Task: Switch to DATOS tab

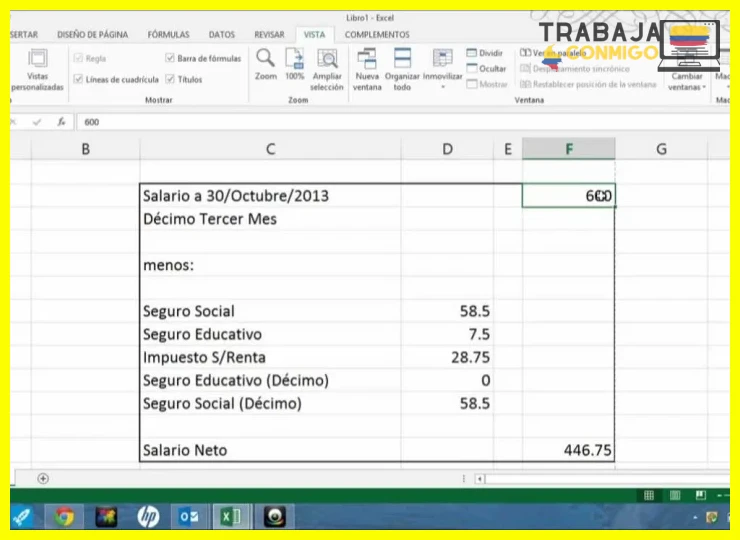Action: 221,34
